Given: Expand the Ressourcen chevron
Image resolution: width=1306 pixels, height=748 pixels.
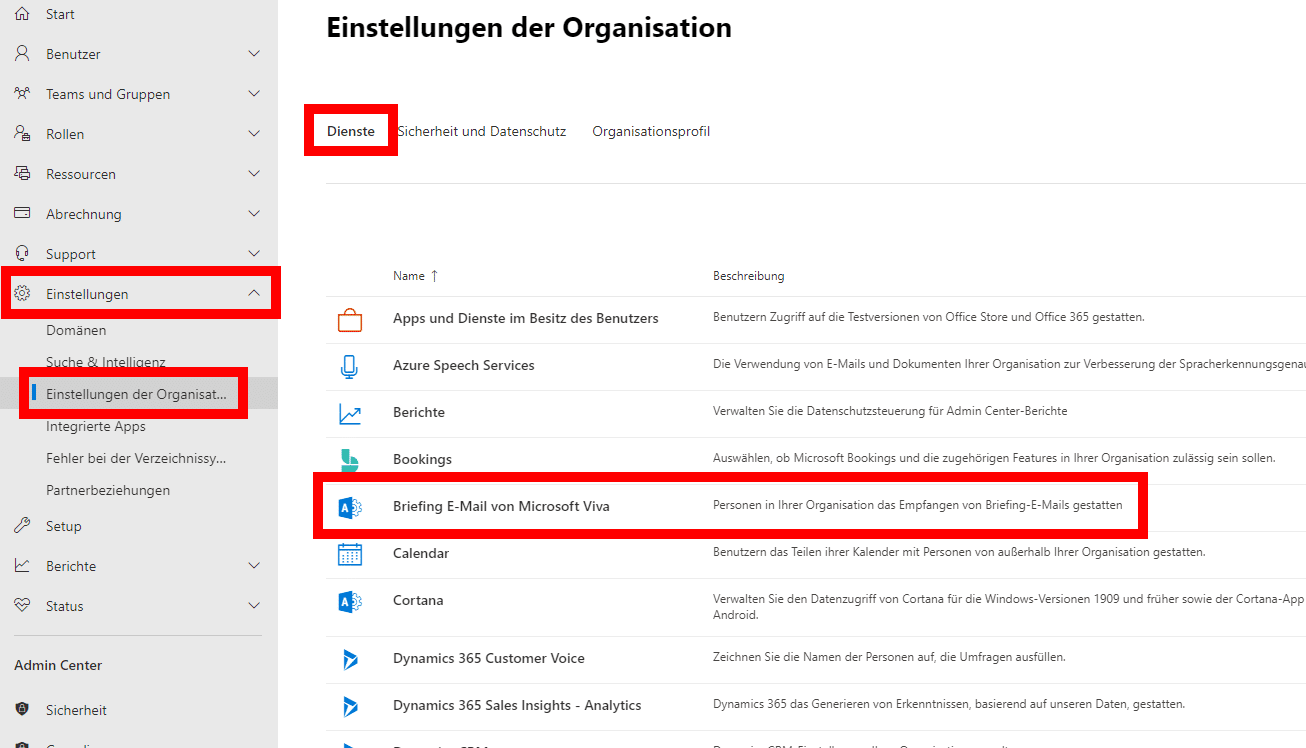Looking at the screenshot, I should 254,174.
